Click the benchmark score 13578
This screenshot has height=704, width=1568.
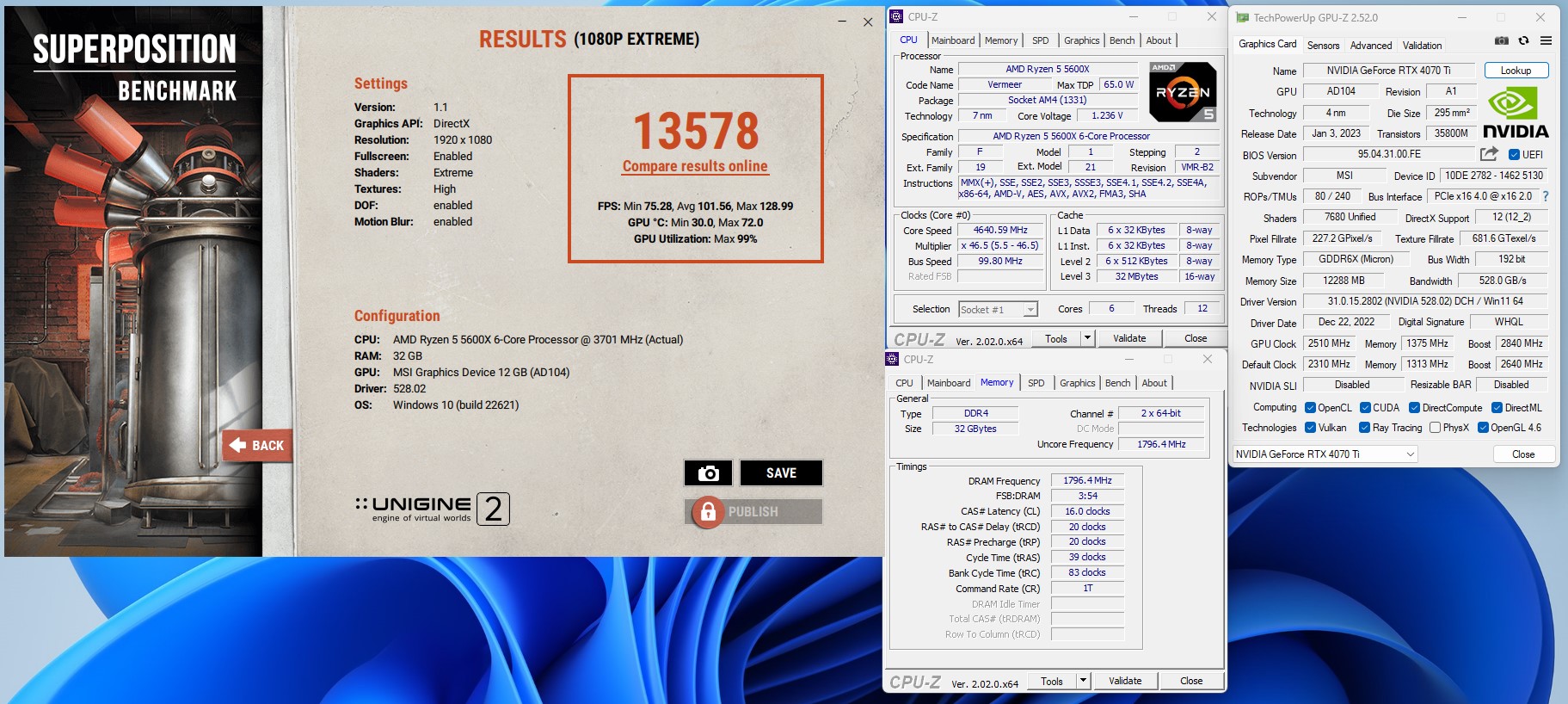pos(696,131)
